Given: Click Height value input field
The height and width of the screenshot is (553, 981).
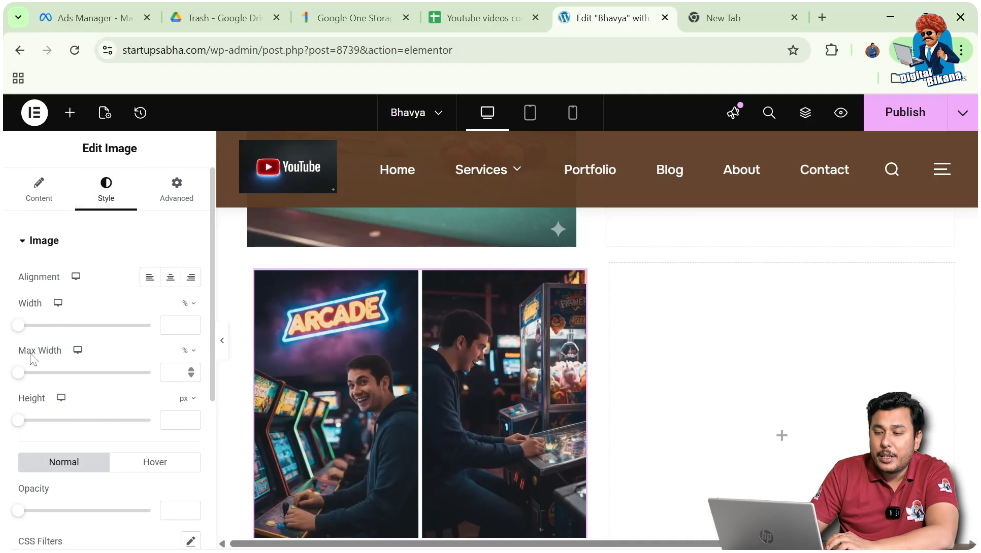Looking at the screenshot, I should [180, 420].
